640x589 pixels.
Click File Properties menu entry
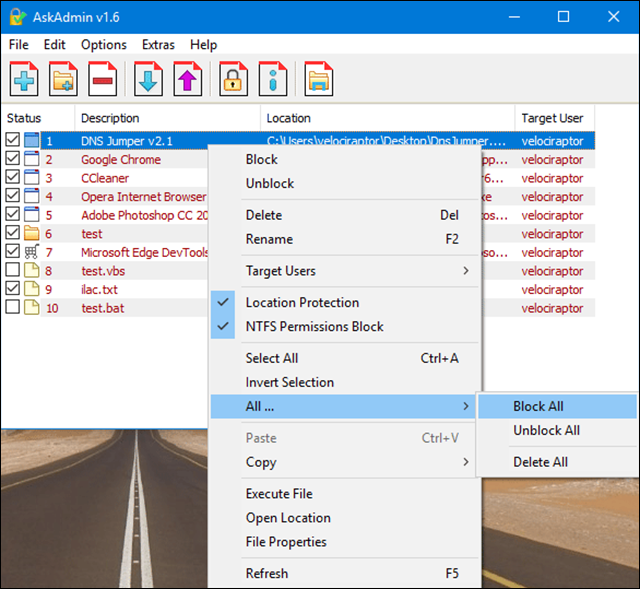[345, 542]
